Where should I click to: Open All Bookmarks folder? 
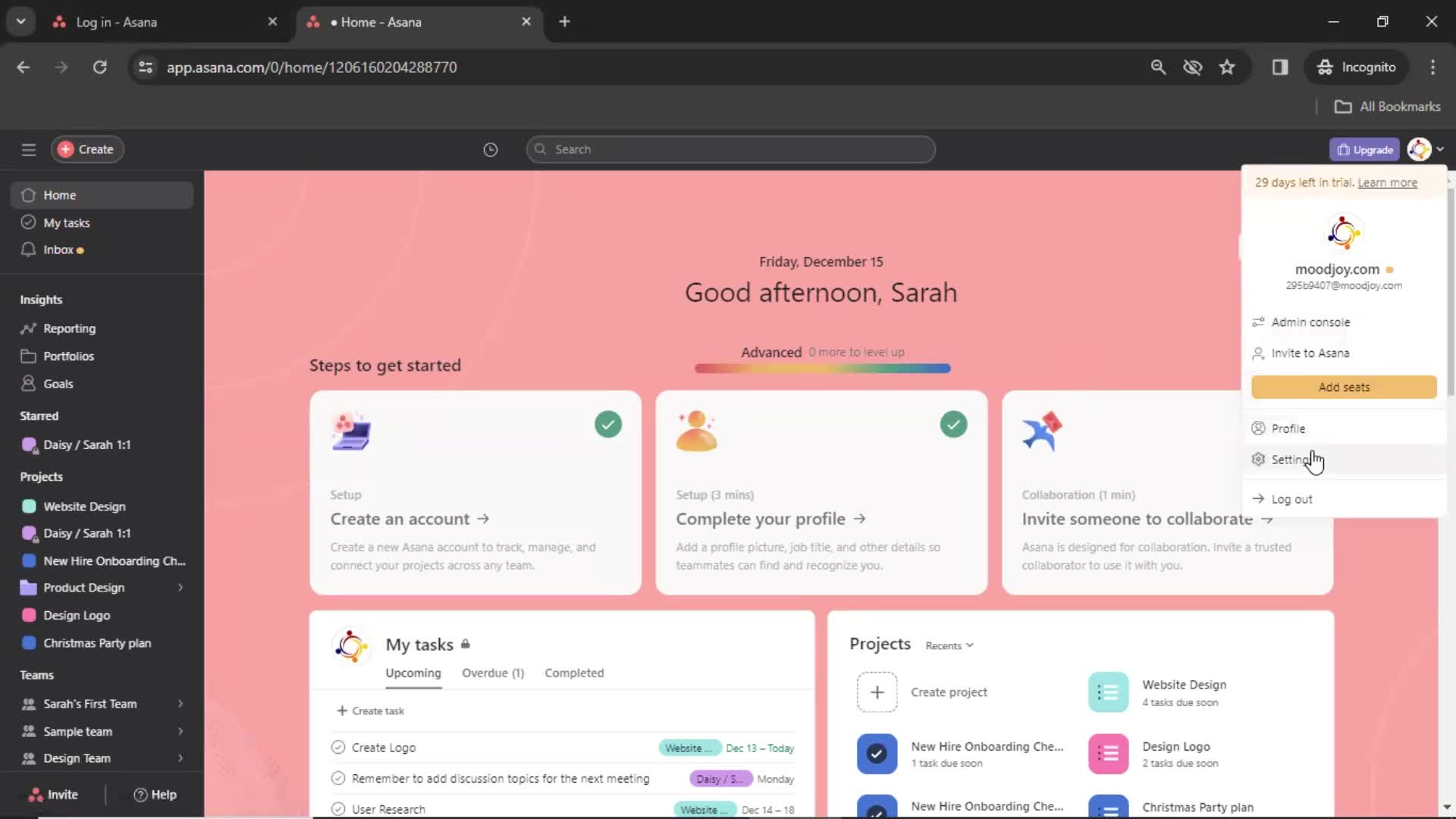1387,107
